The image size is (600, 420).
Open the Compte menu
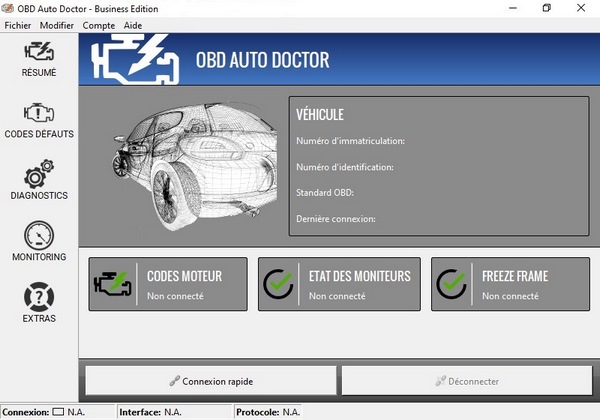tap(99, 25)
